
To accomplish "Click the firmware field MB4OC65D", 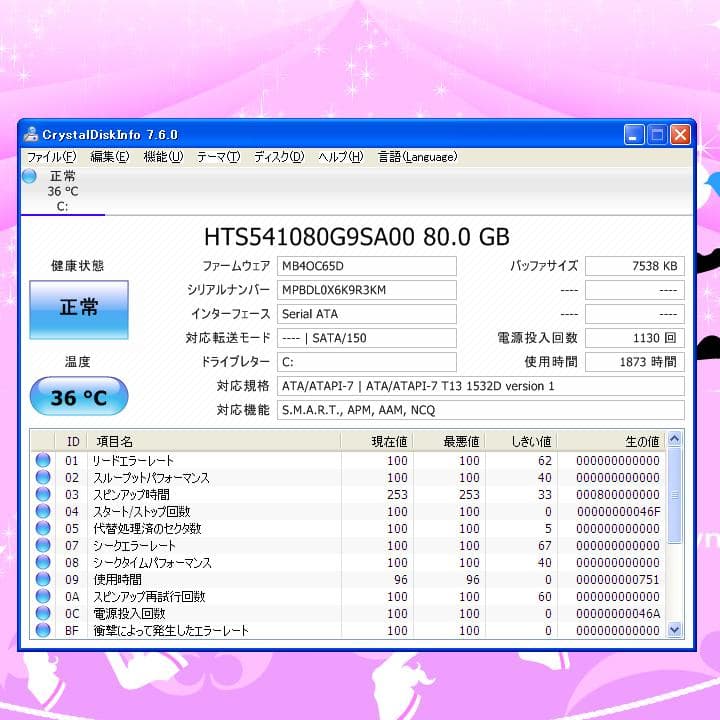I will 367,266.
